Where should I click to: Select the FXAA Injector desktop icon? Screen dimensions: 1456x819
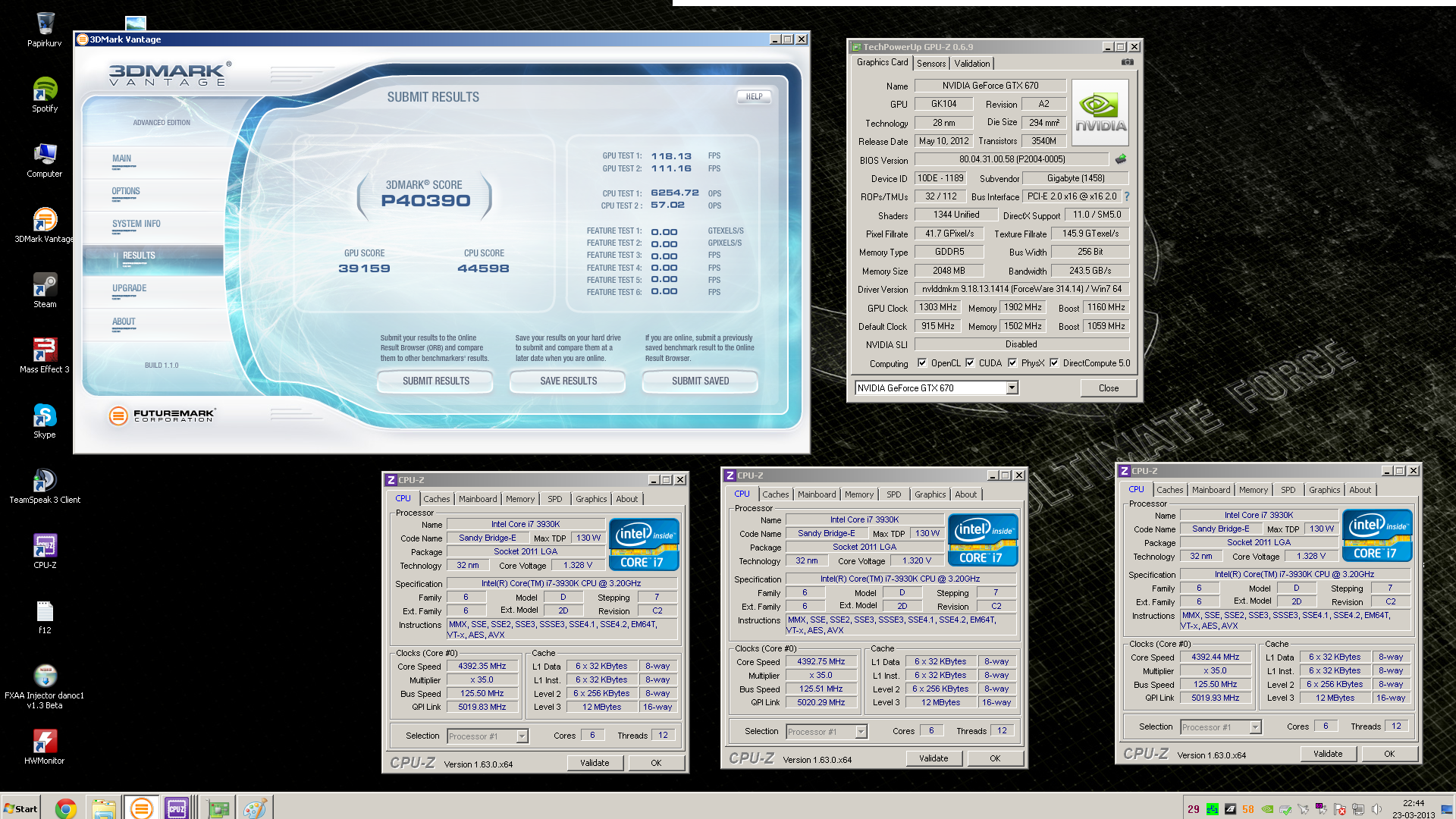click(x=45, y=686)
